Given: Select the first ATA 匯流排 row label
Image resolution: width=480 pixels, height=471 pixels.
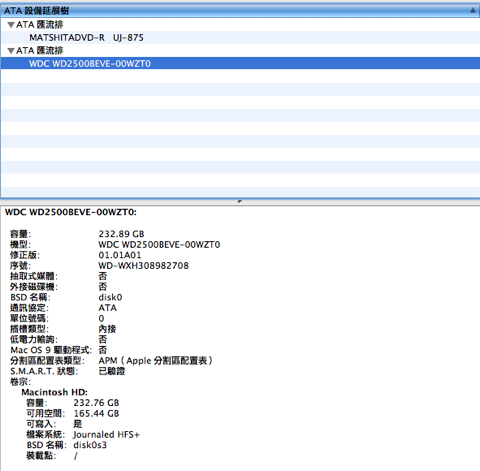Looking at the screenshot, I should tap(40, 25).
